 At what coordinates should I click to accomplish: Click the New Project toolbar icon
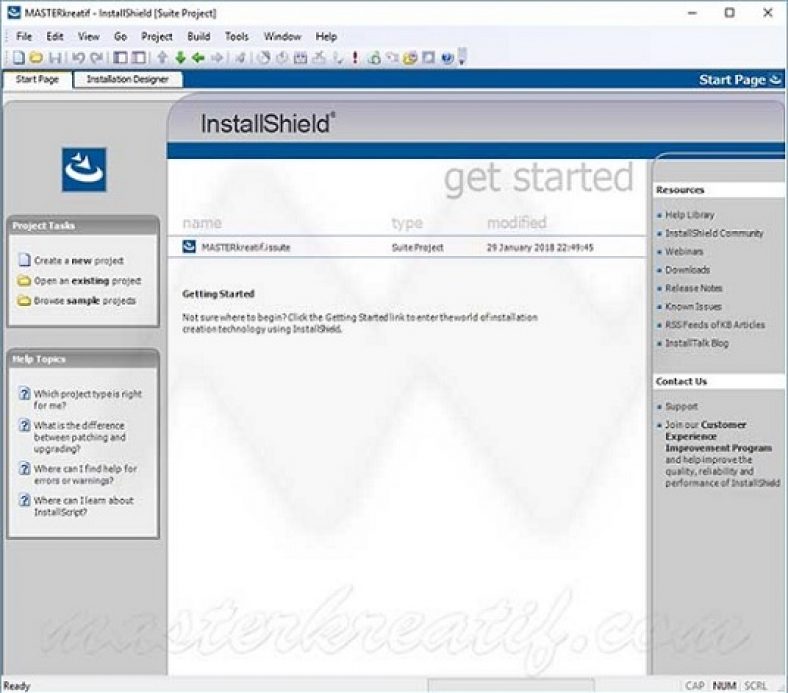[x=18, y=58]
